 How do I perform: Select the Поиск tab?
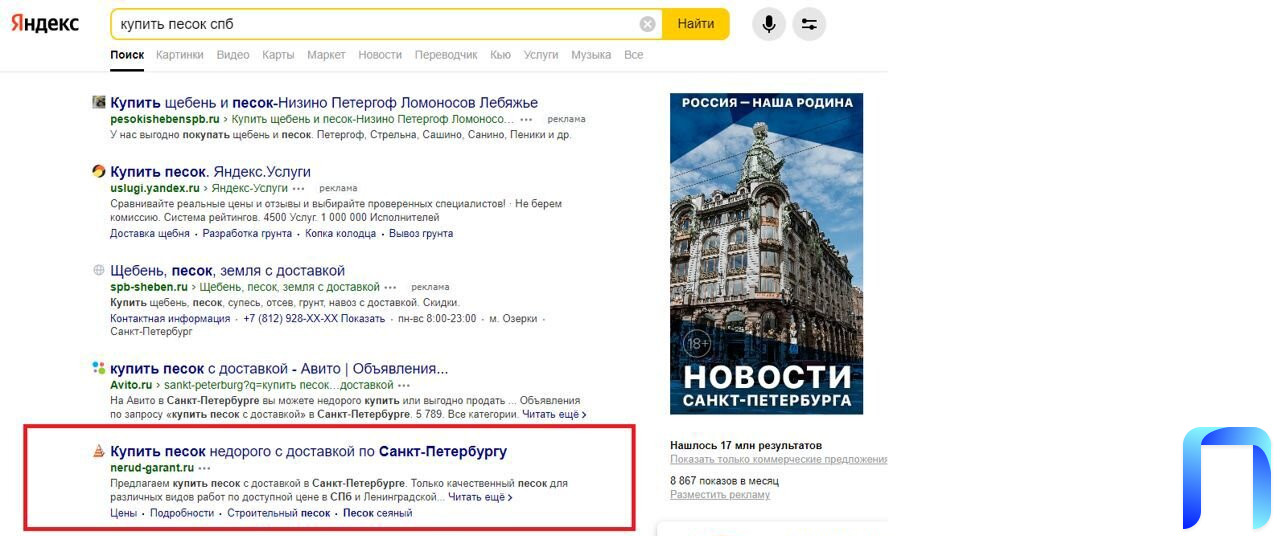pos(127,55)
